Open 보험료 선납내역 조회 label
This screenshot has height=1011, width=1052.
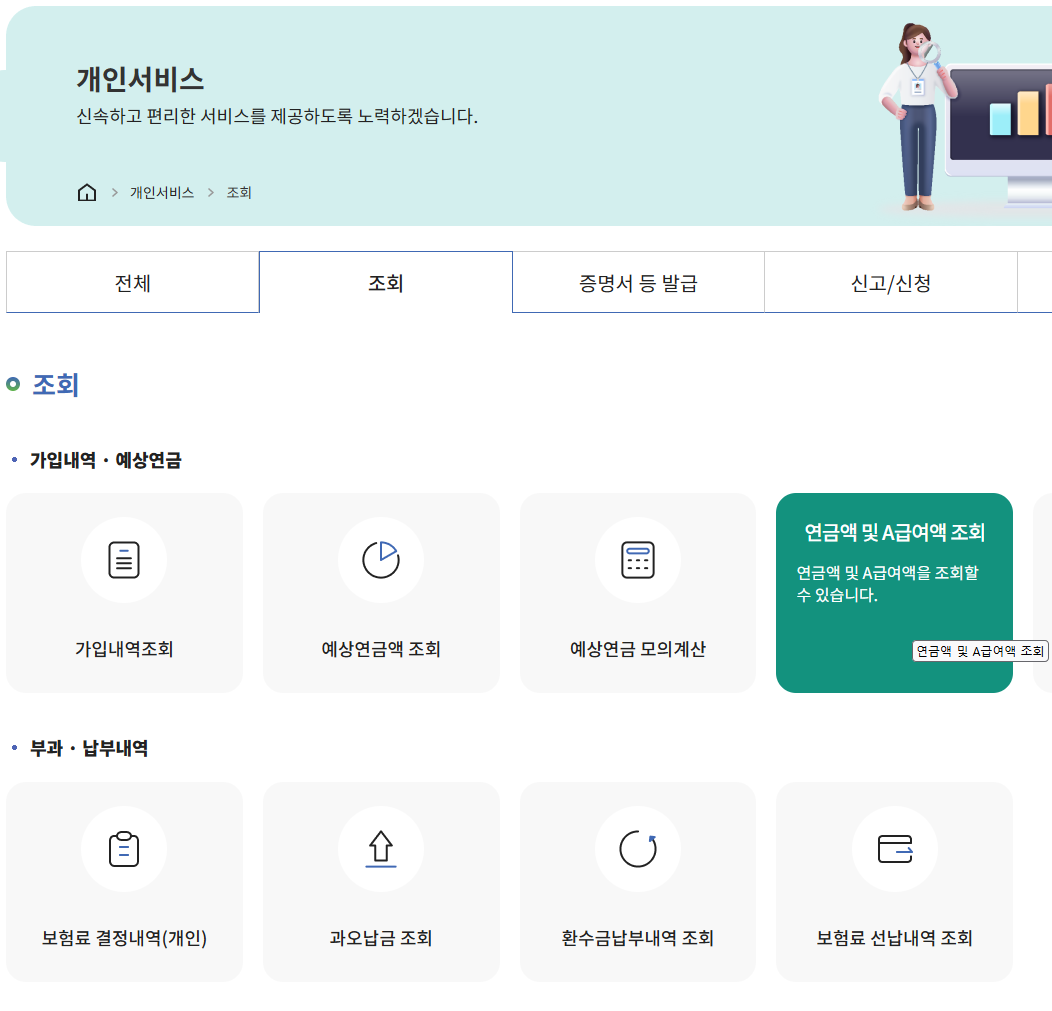(x=895, y=938)
